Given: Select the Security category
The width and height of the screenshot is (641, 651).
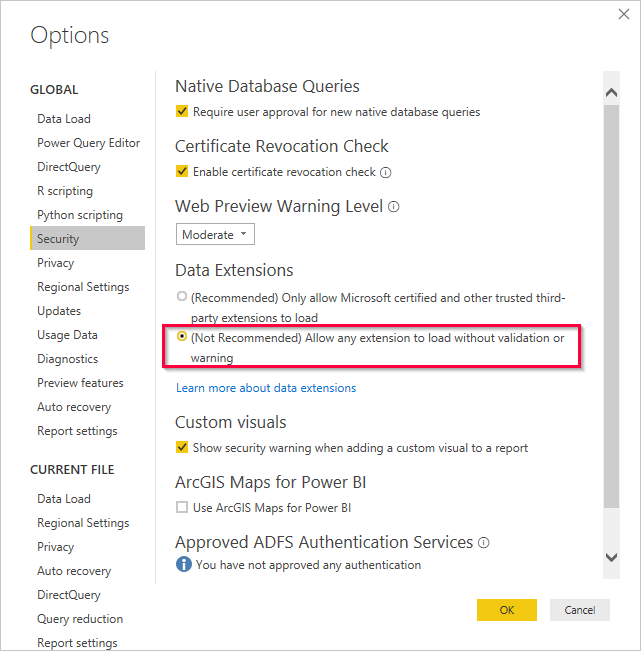Looking at the screenshot, I should point(88,238).
